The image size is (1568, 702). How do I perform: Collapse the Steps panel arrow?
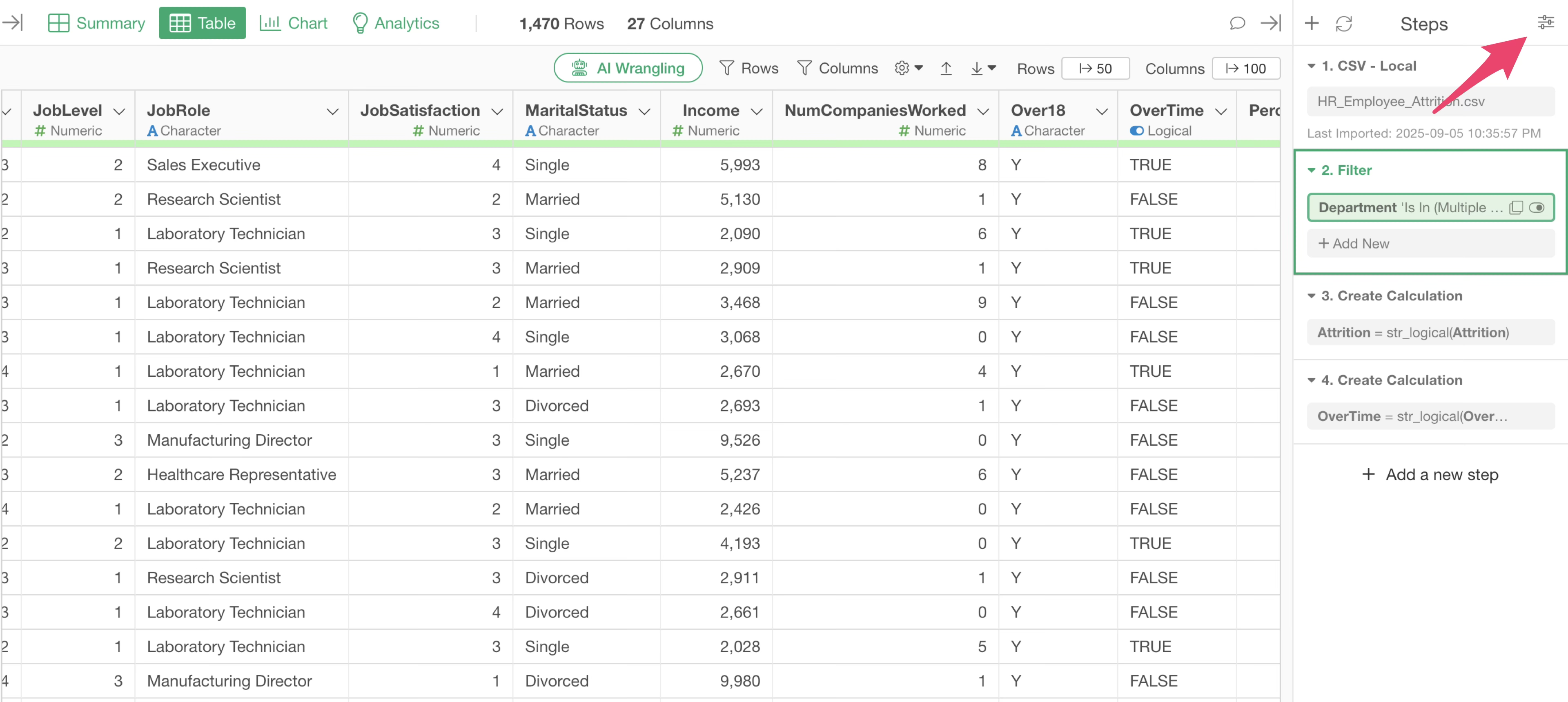(1271, 23)
